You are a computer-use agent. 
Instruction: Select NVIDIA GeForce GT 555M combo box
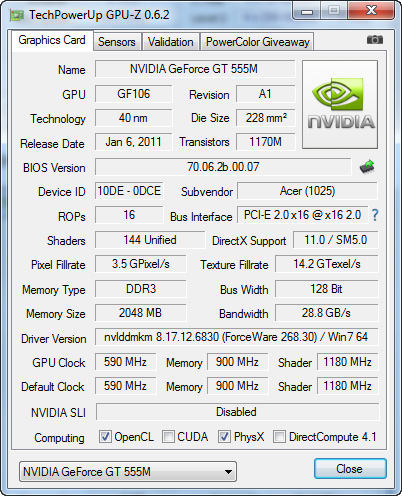point(128,472)
